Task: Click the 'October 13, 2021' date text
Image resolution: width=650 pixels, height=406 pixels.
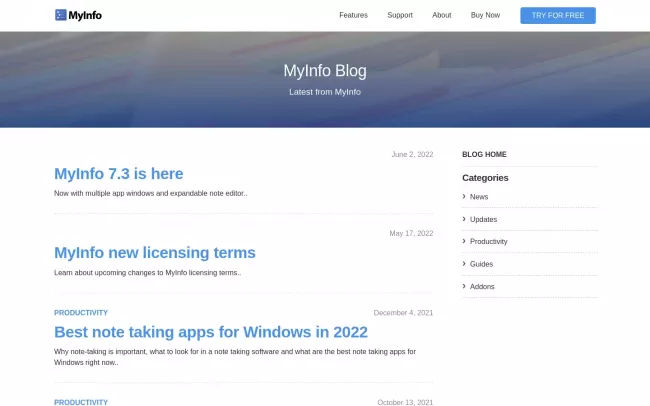Action: point(405,402)
